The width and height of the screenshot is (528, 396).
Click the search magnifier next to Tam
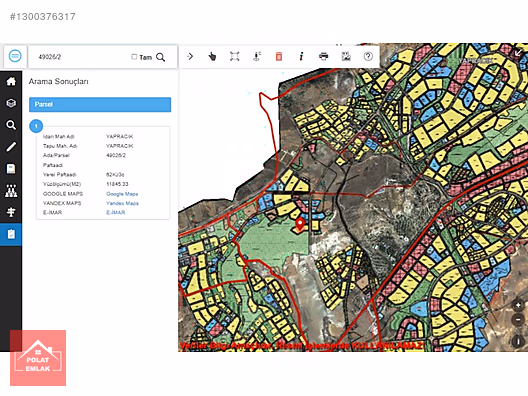pos(161,57)
